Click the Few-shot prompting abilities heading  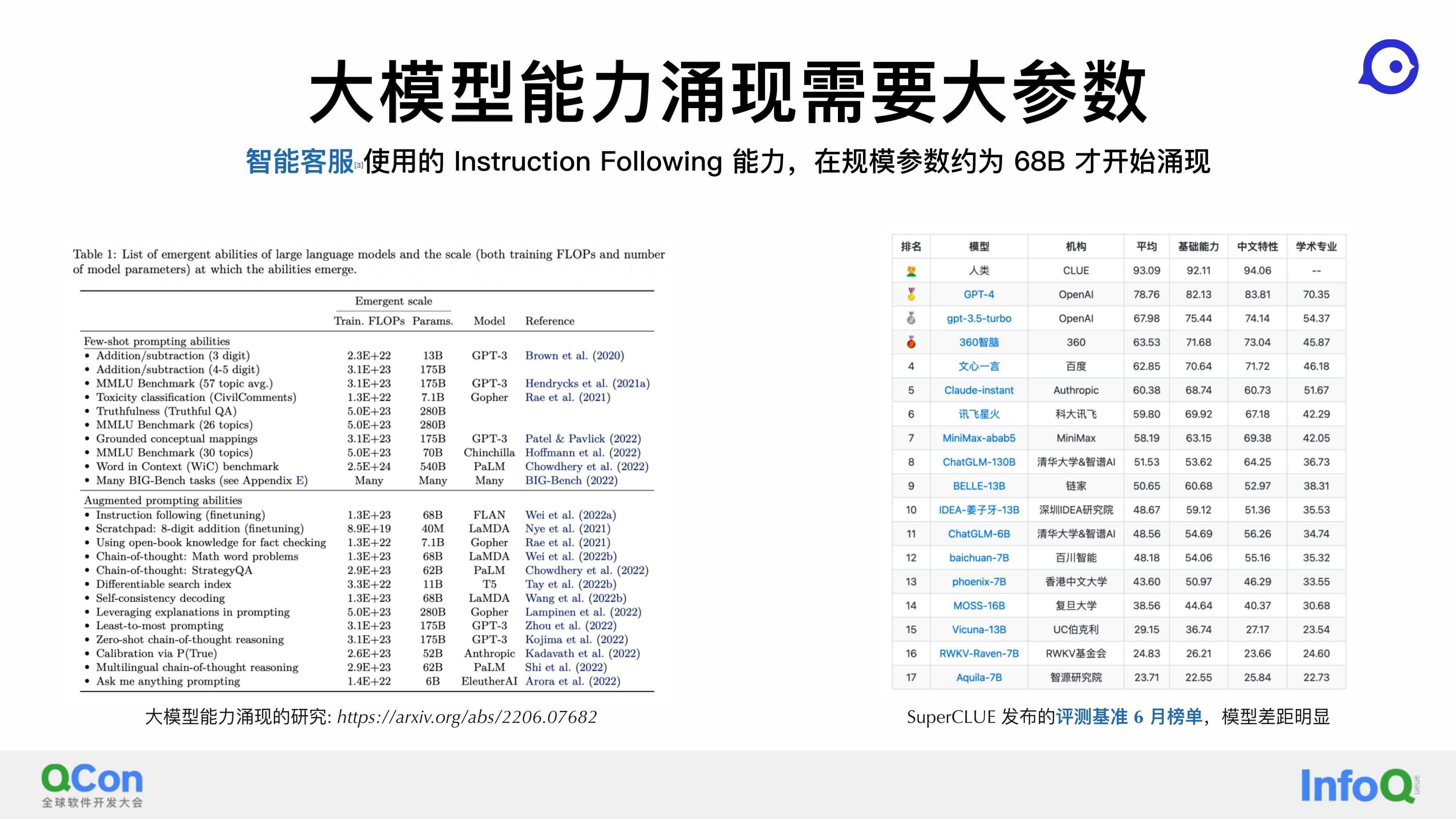157,341
